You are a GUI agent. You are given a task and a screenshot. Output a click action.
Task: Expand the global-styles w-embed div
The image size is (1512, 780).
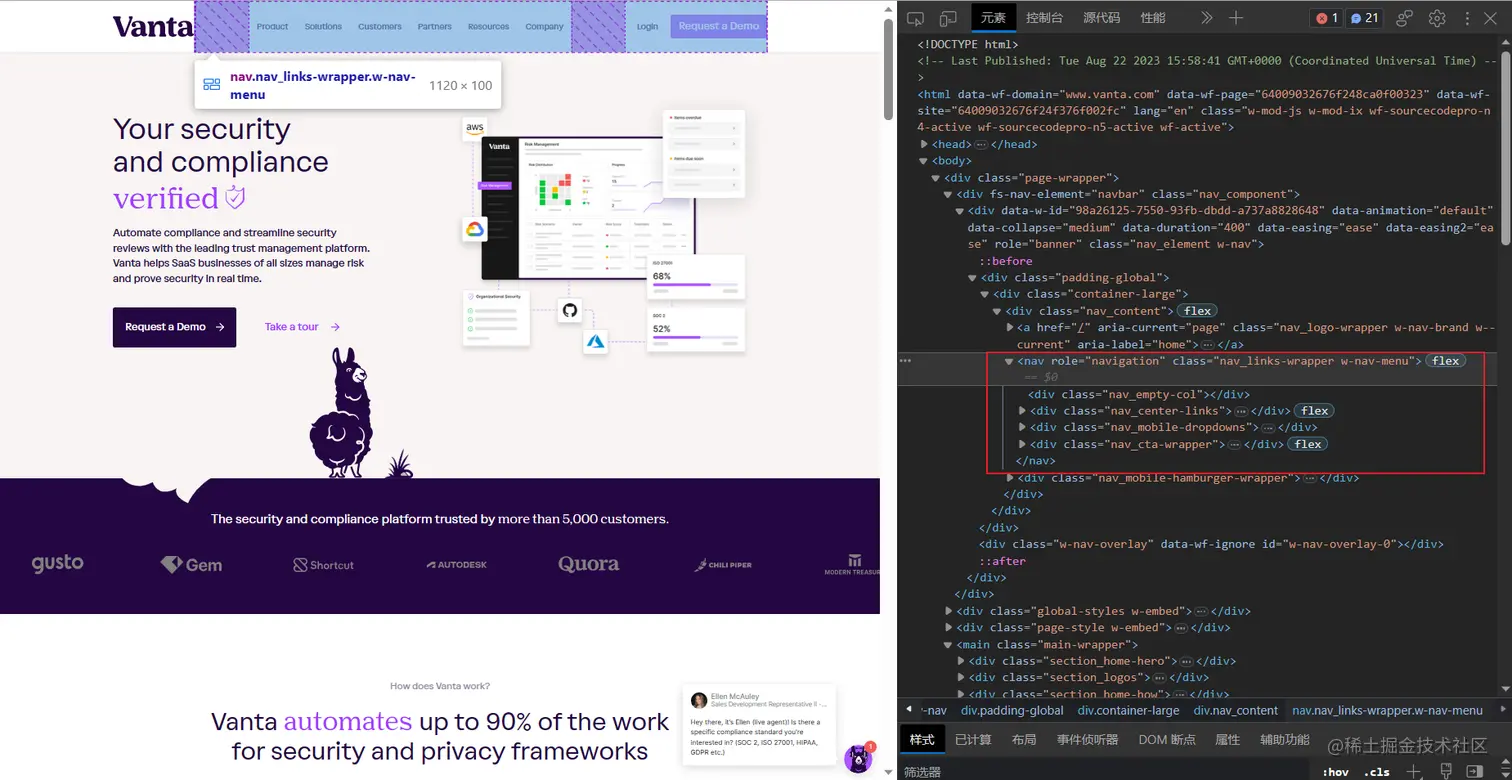pyautogui.click(x=949, y=611)
